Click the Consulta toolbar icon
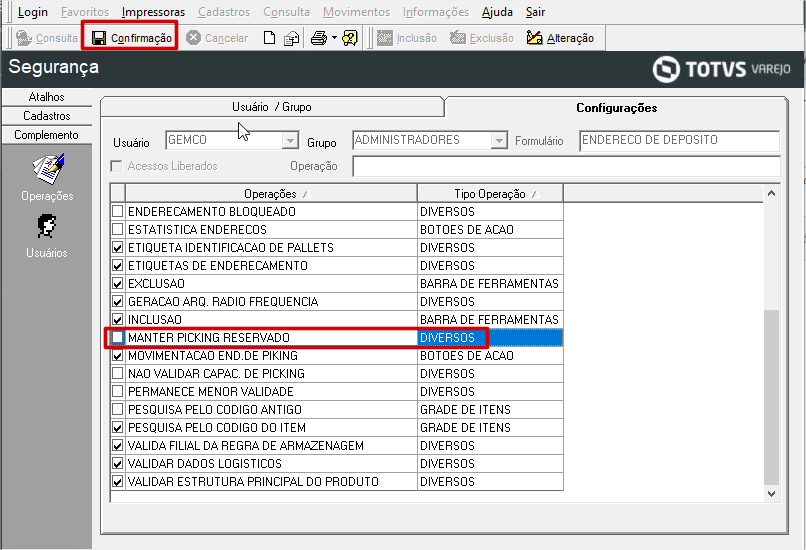 [24, 38]
